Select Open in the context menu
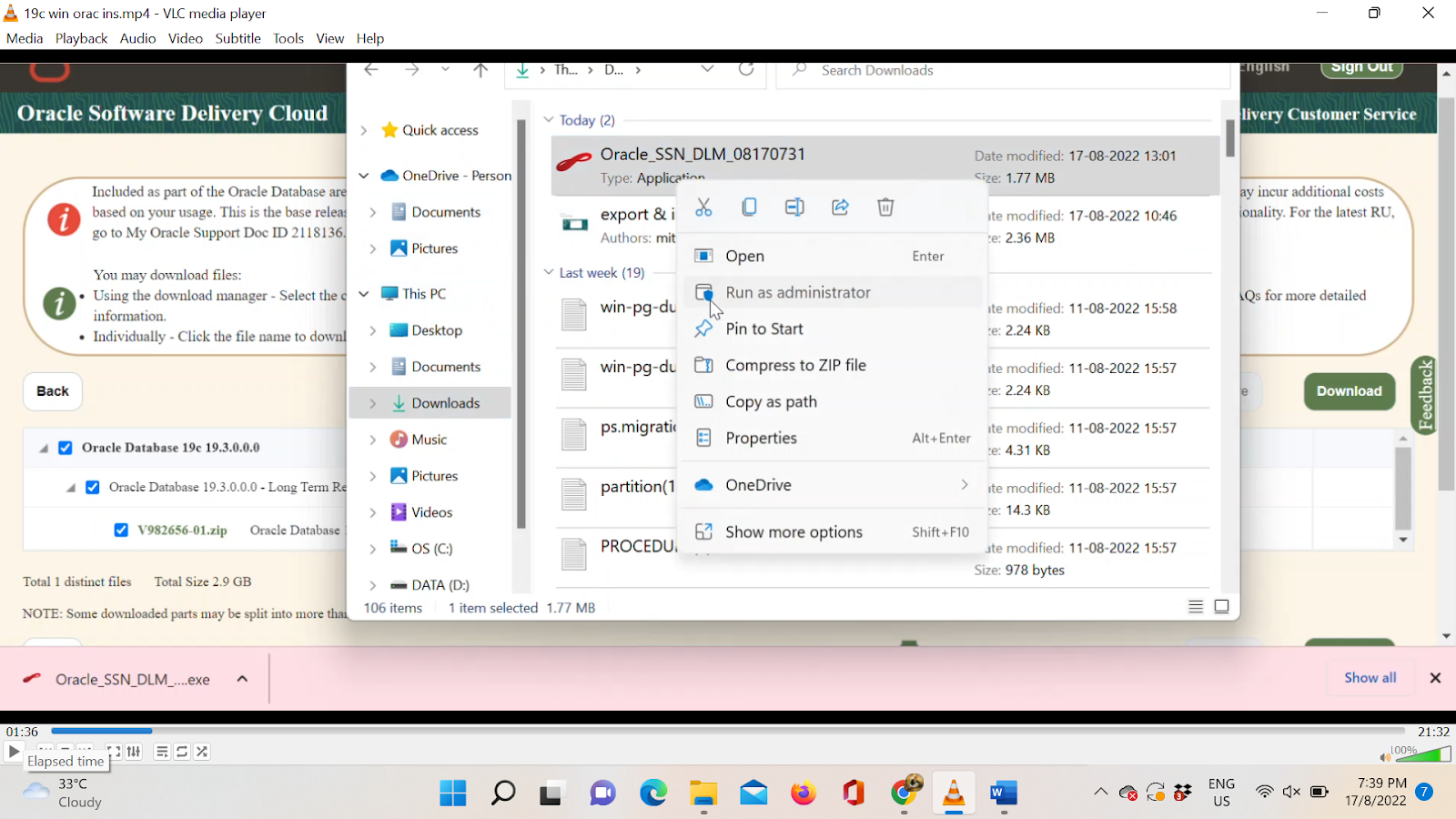Image resolution: width=1456 pixels, height=819 pixels. 833,257
